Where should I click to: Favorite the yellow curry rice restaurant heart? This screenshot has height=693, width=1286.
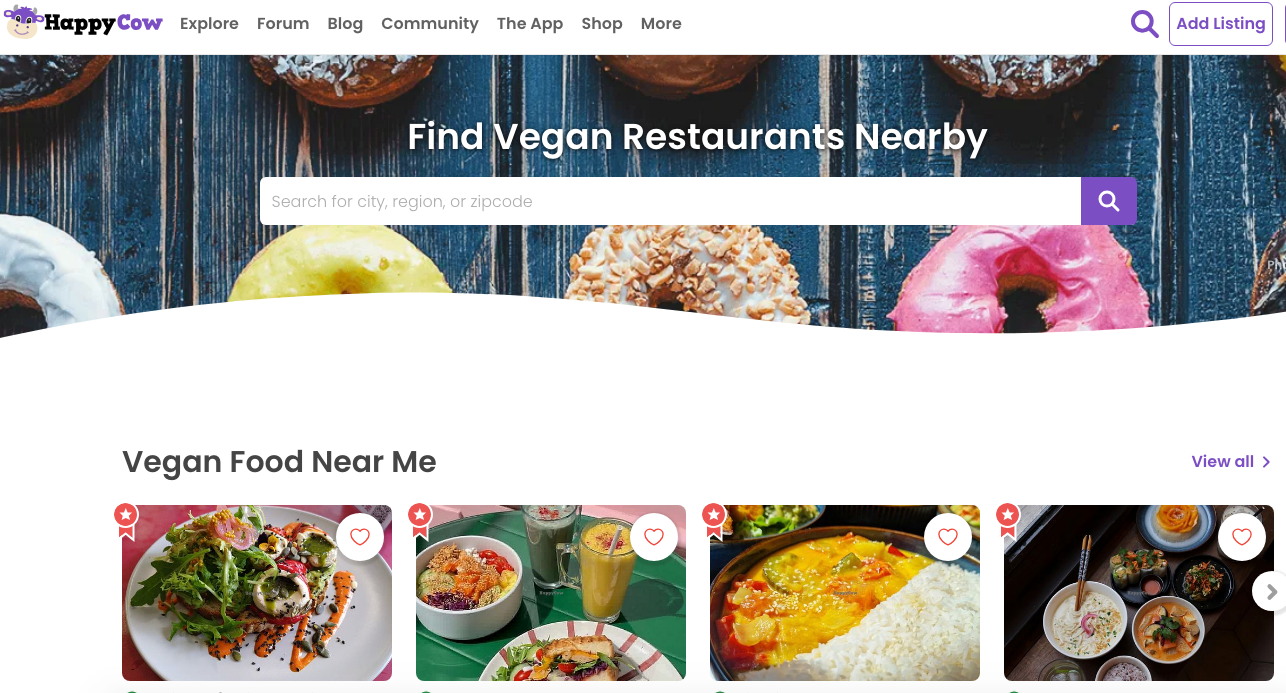click(x=948, y=537)
